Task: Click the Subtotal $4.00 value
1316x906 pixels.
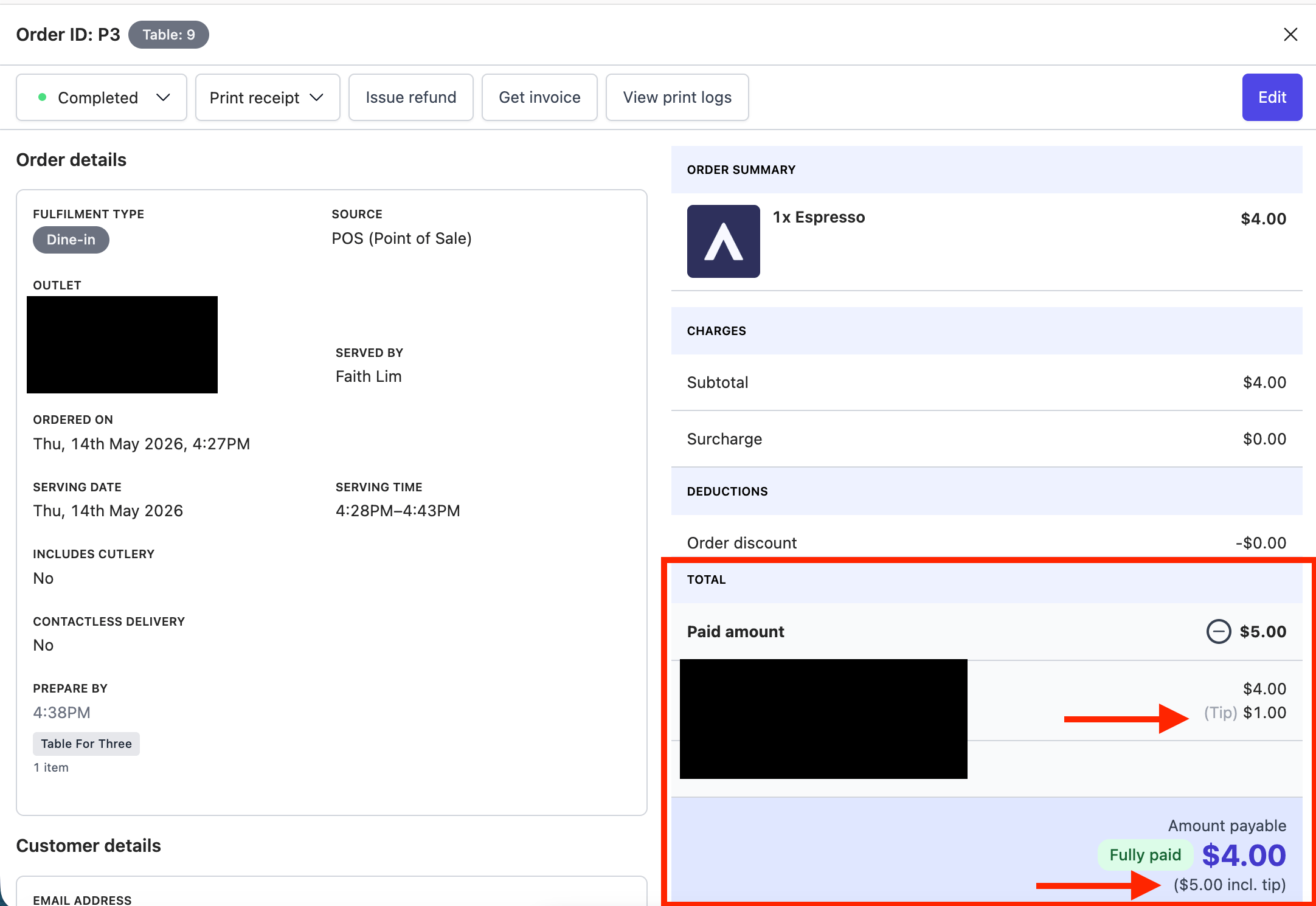Action: click(1264, 382)
